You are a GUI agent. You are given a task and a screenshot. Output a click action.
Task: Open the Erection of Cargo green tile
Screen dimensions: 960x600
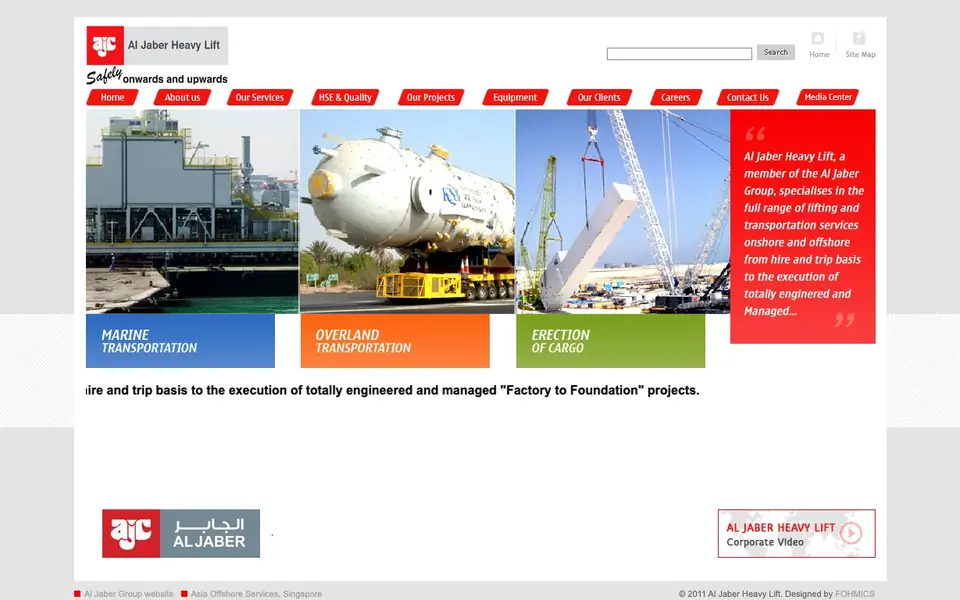pyautogui.click(x=610, y=341)
